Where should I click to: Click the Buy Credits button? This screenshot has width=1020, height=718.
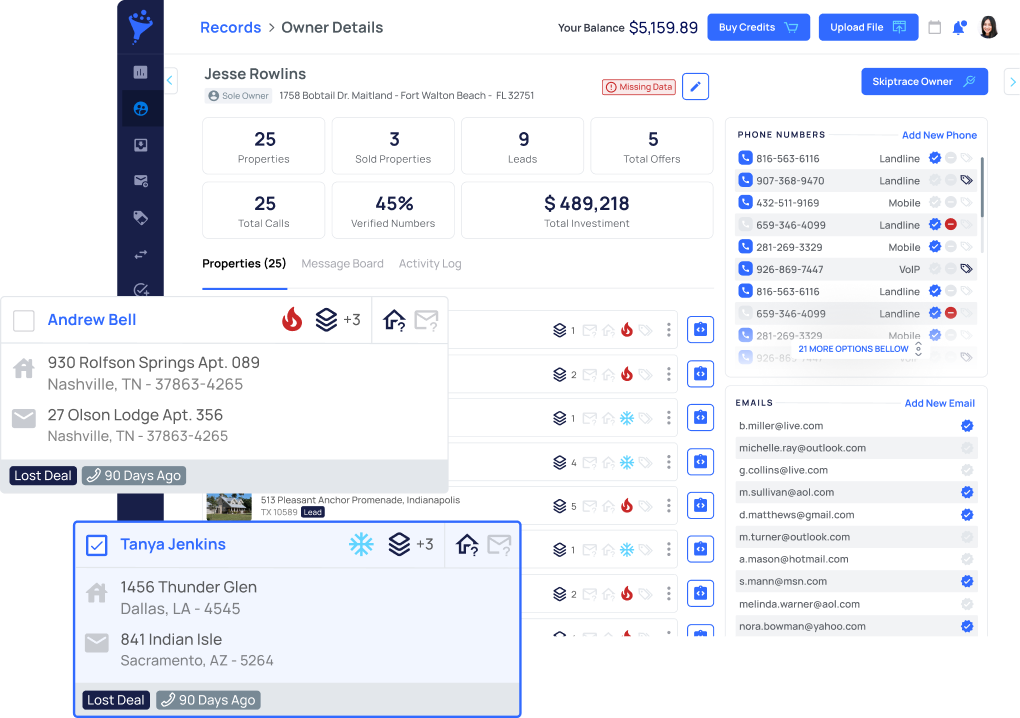[758, 27]
